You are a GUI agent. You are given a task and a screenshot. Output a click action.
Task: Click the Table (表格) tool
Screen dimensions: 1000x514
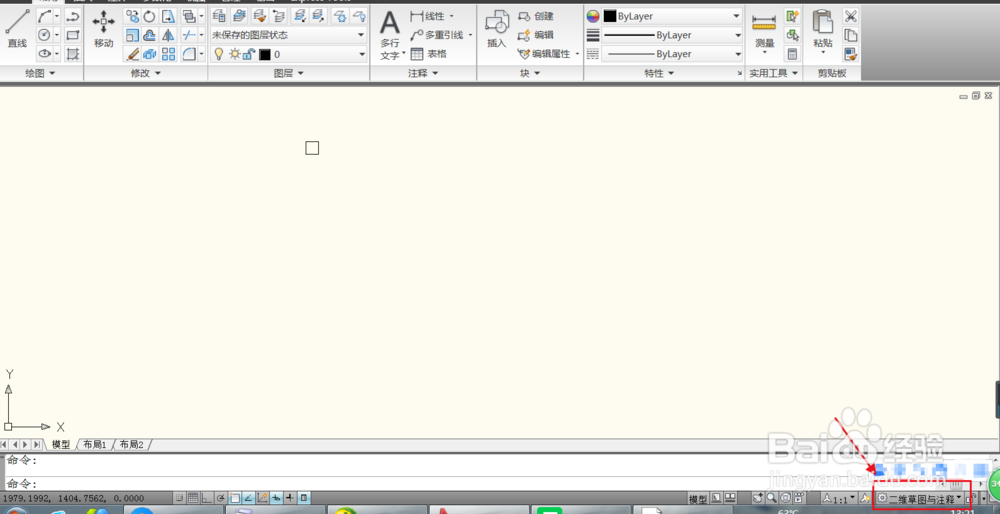(429, 54)
